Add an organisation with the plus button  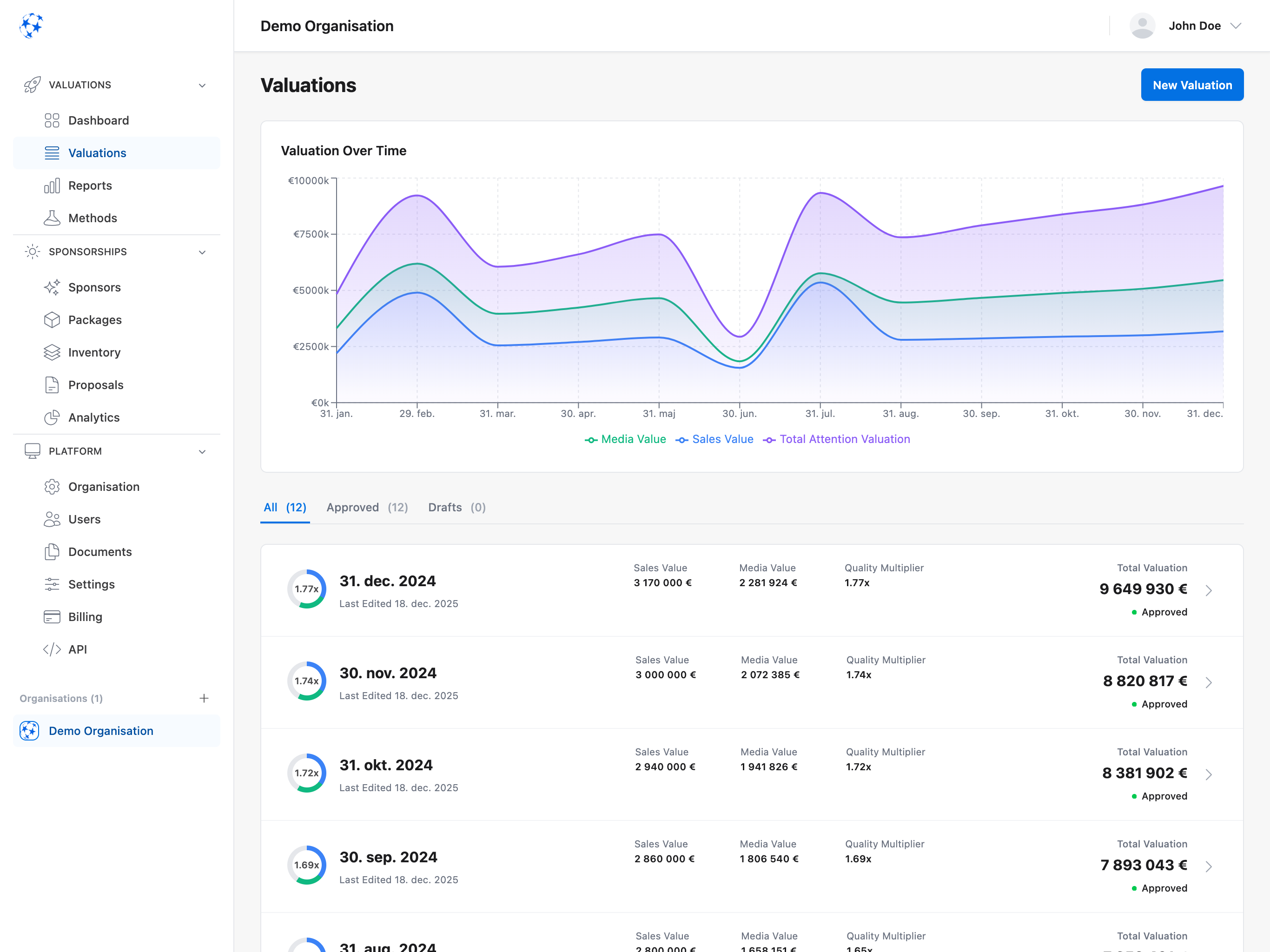click(204, 698)
